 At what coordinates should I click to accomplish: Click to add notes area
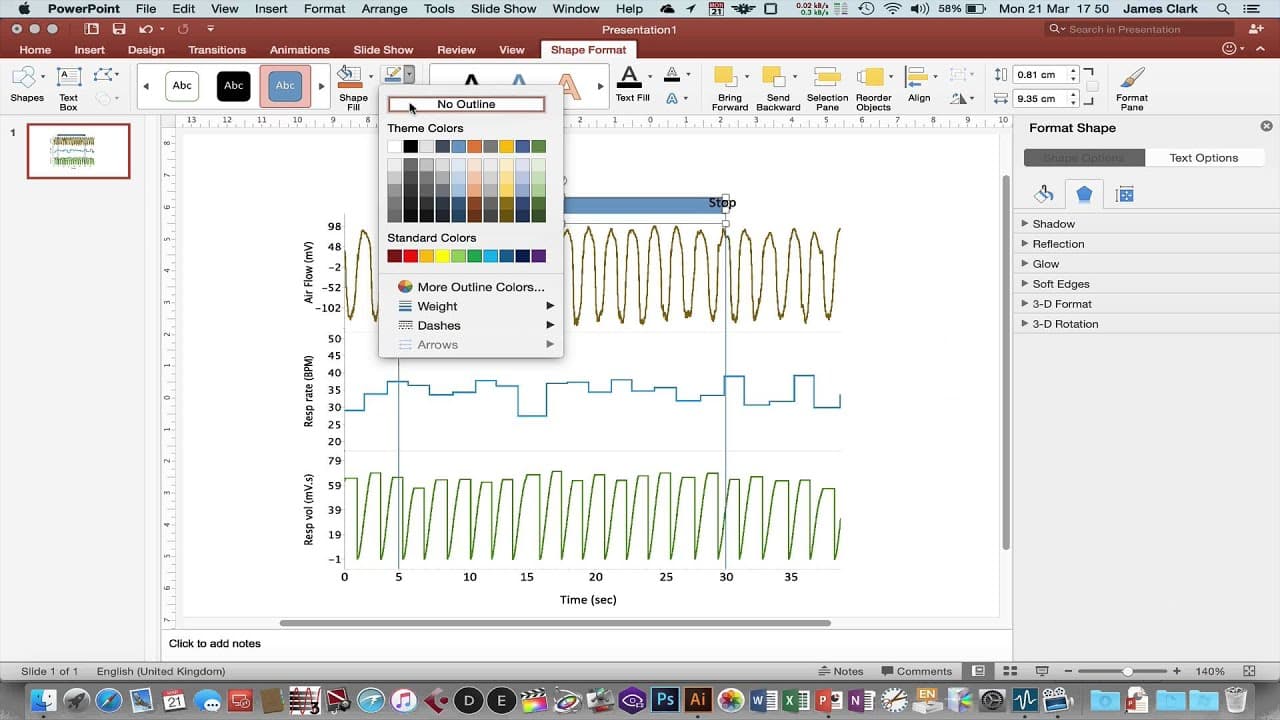coord(586,643)
